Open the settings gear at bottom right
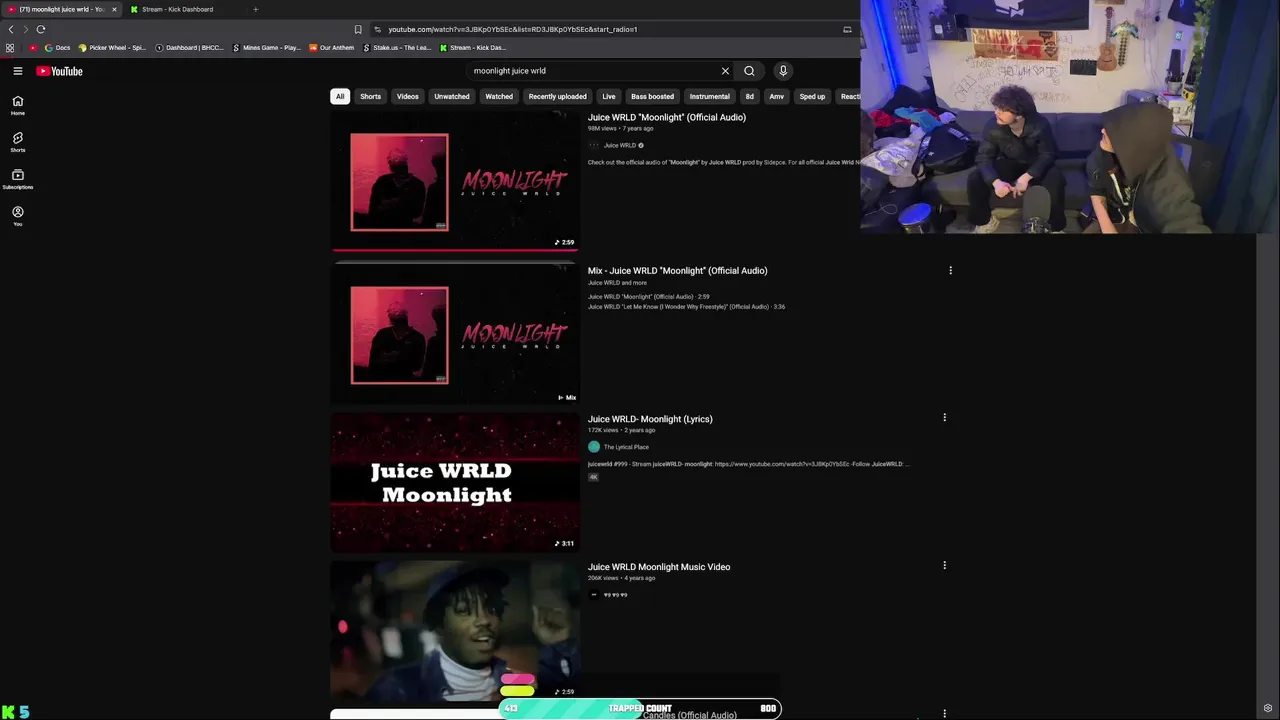1280x720 pixels. (x=1268, y=709)
